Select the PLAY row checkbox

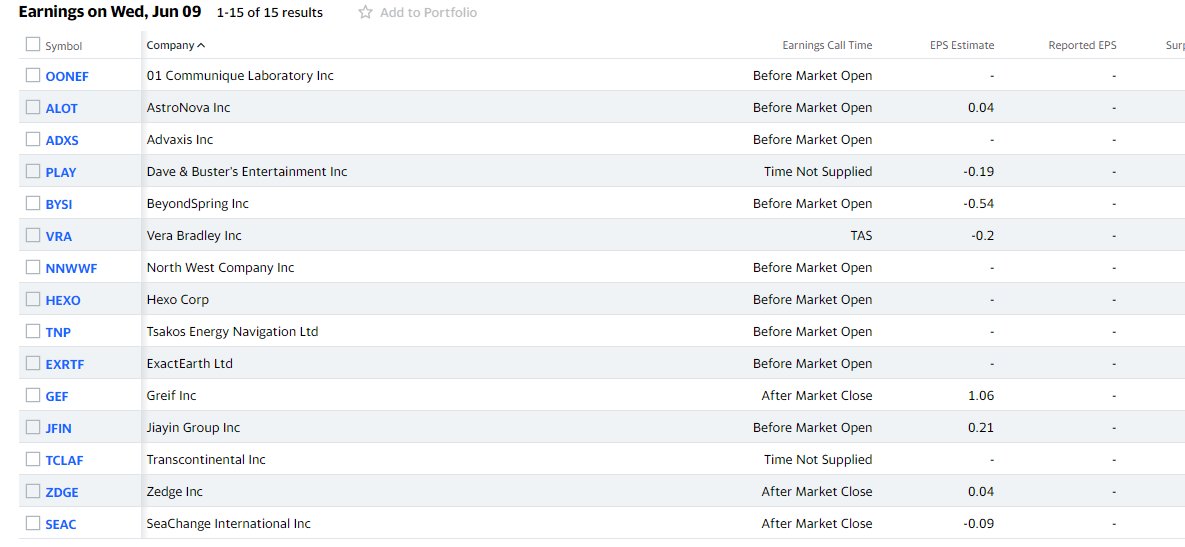pyautogui.click(x=32, y=171)
